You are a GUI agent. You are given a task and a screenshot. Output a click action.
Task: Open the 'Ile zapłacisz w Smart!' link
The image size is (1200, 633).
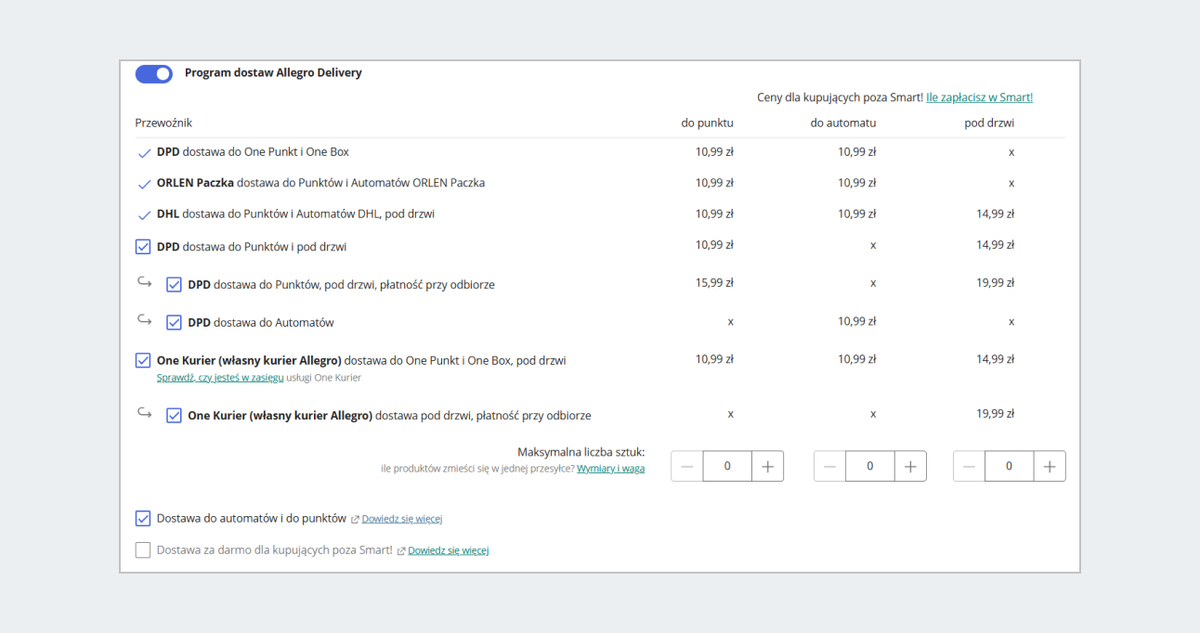coord(979,98)
